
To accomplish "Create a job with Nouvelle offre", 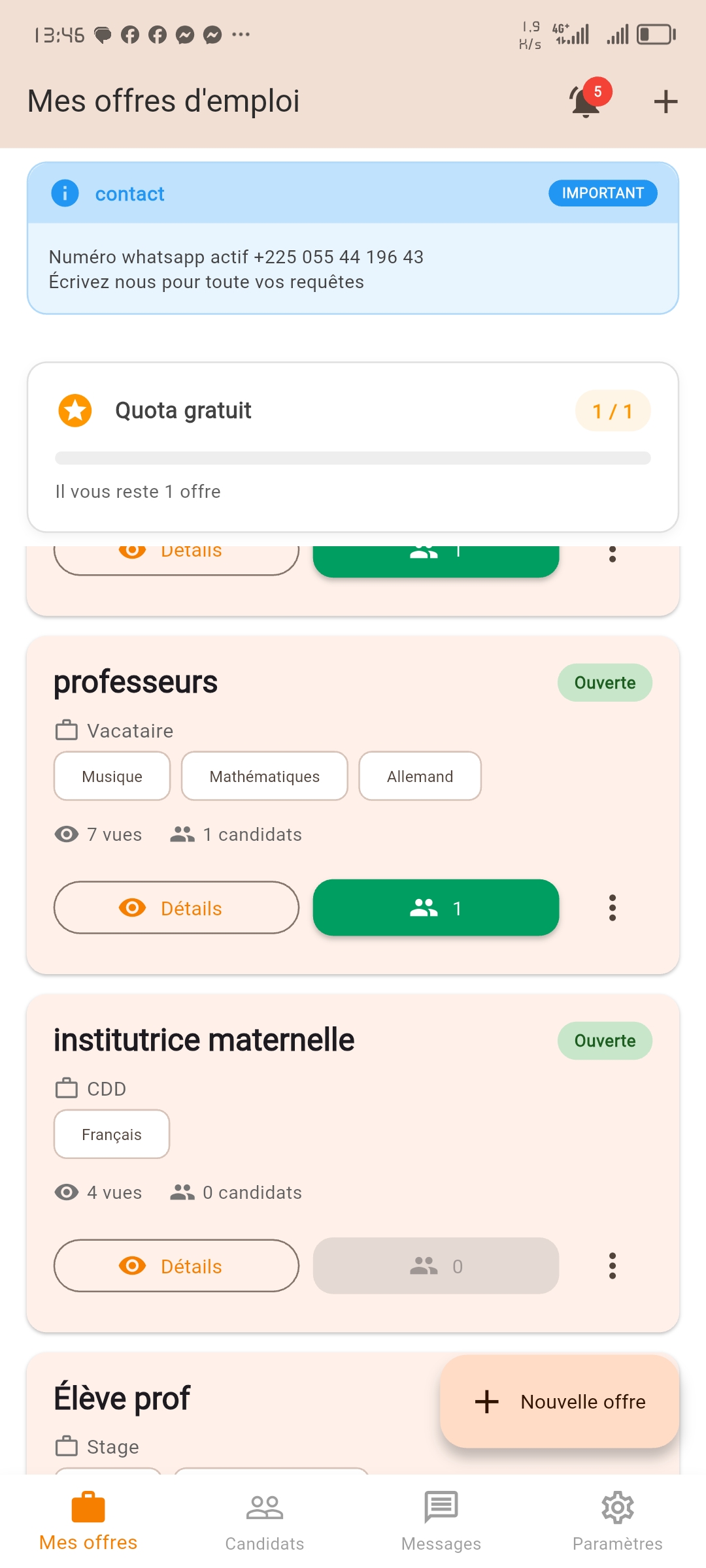I will pyautogui.click(x=560, y=1401).
